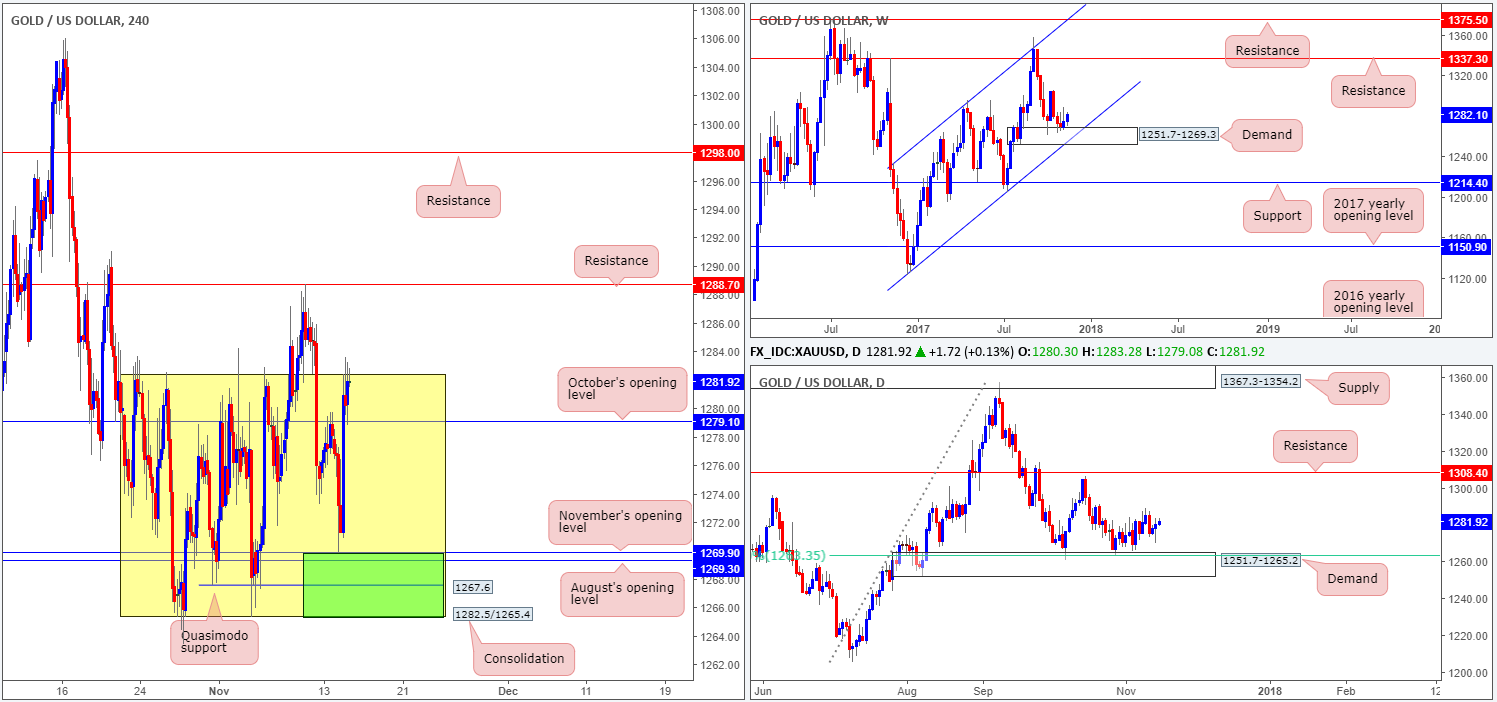Click the 1267.6 price tag
The image size is (1497, 702).
[x=473, y=588]
